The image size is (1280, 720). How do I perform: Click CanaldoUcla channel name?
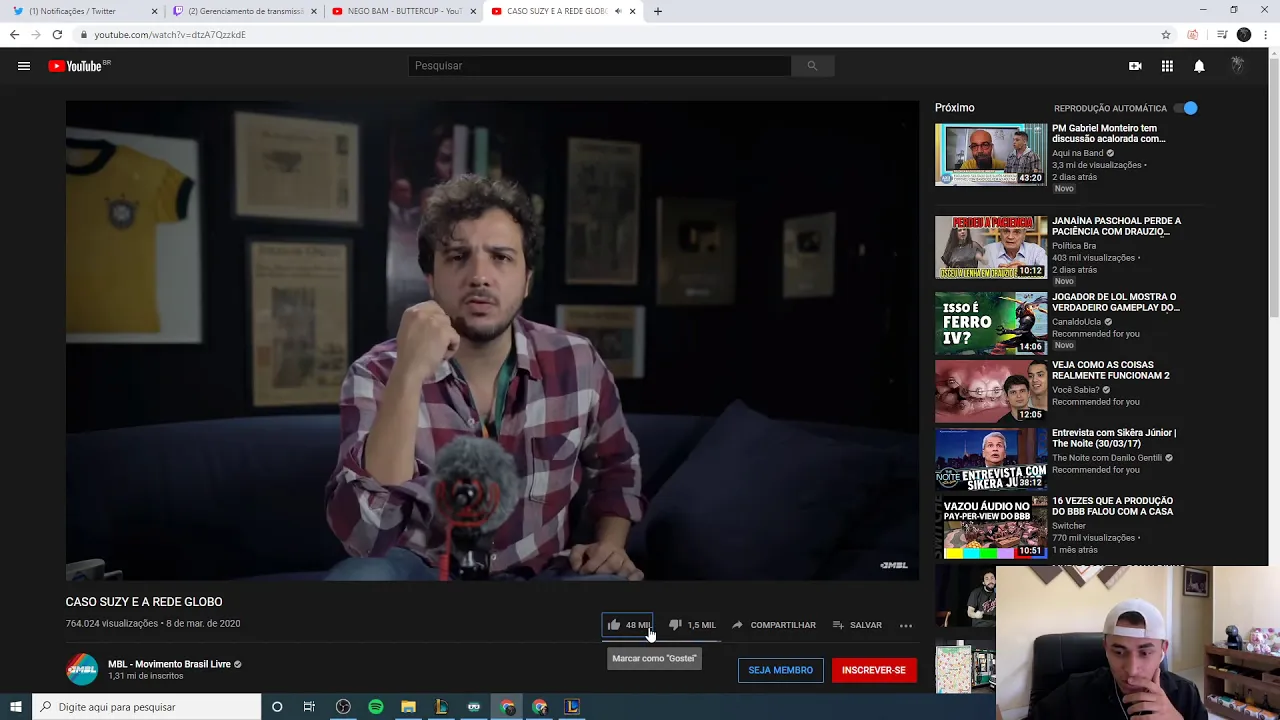[1076, 322]
